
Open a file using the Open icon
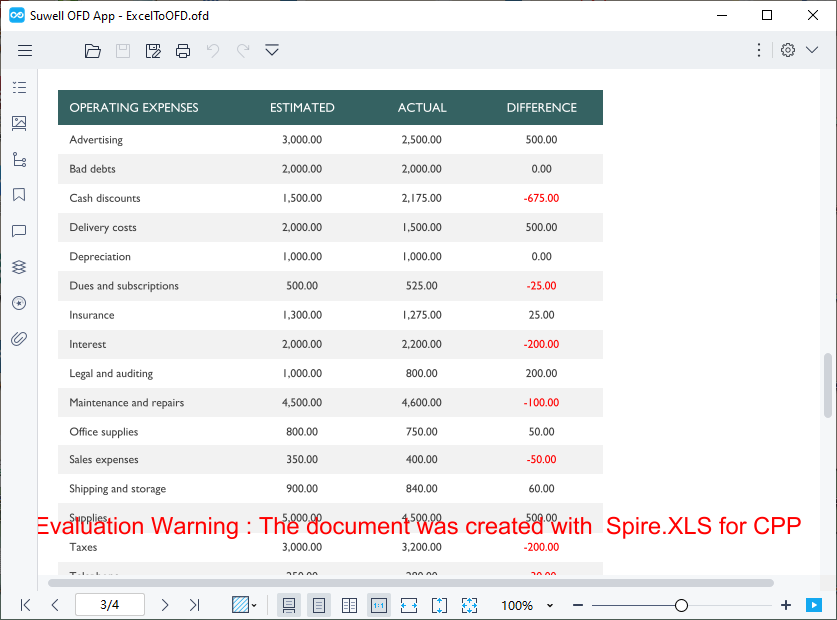93,50
